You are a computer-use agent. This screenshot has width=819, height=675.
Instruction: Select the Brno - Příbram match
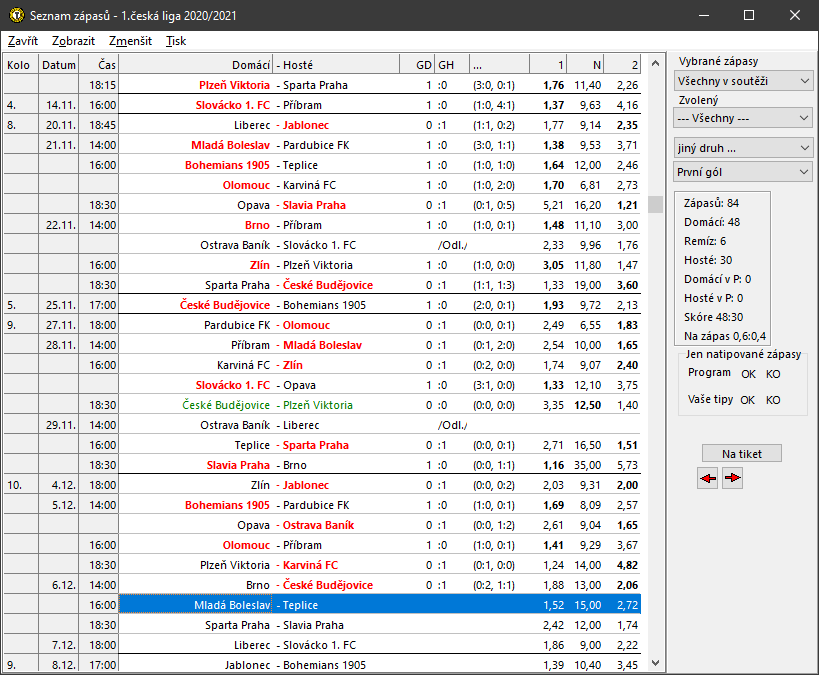380,225
